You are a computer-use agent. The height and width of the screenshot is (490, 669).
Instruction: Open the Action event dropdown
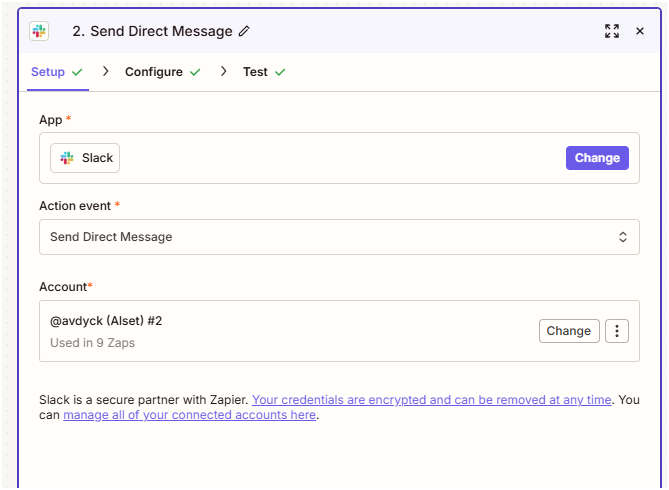339,237
